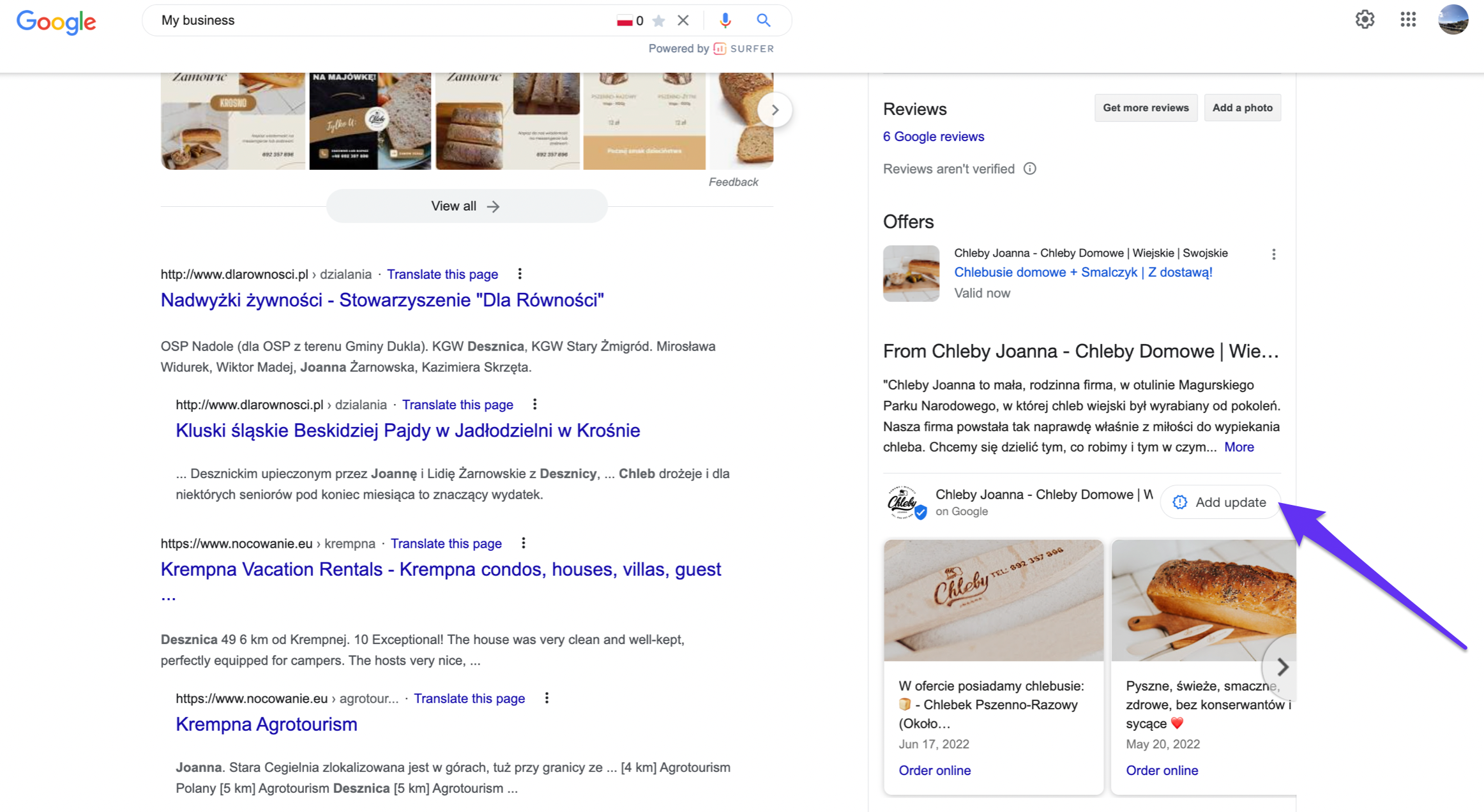Click the Add update button

(x=1220, y=502)
